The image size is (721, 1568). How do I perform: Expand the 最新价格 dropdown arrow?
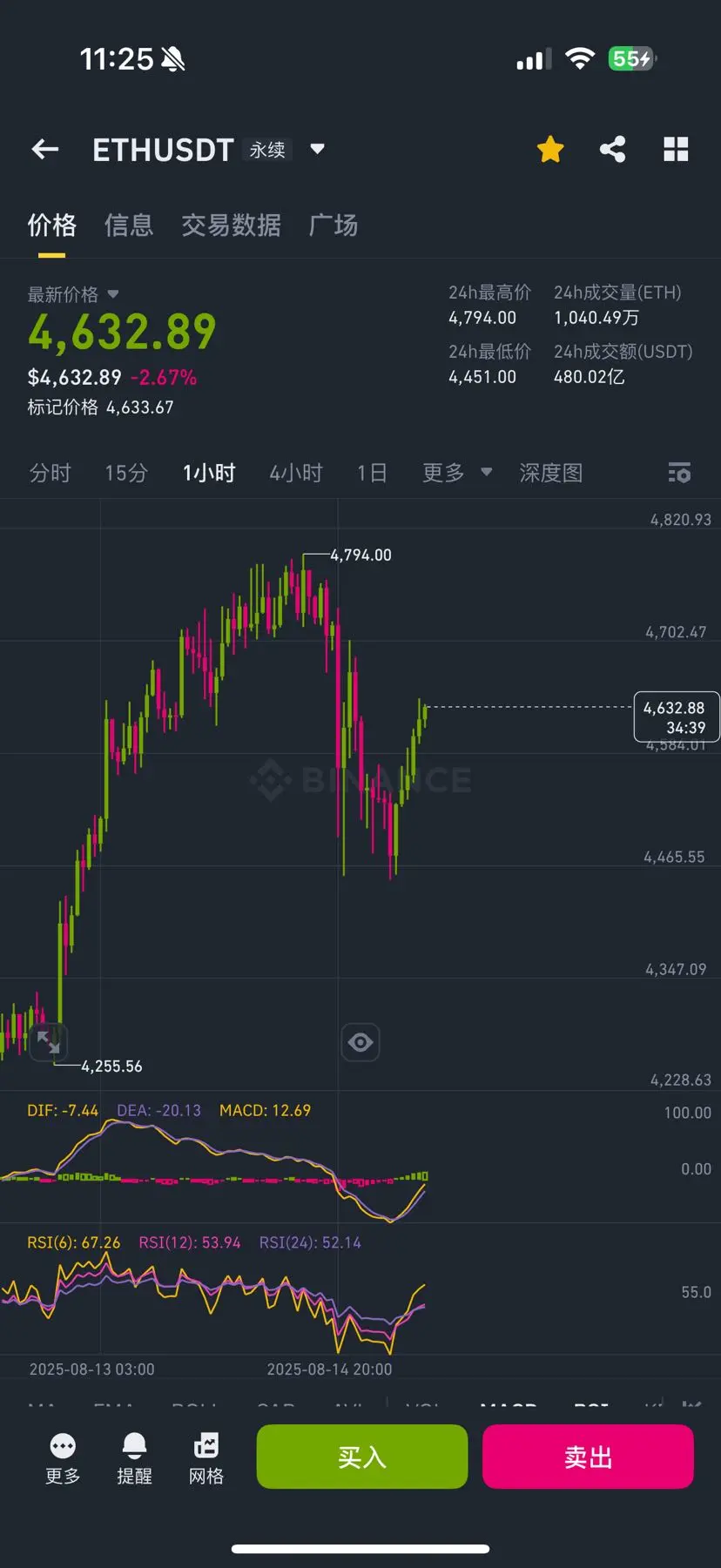pos(112,294)
